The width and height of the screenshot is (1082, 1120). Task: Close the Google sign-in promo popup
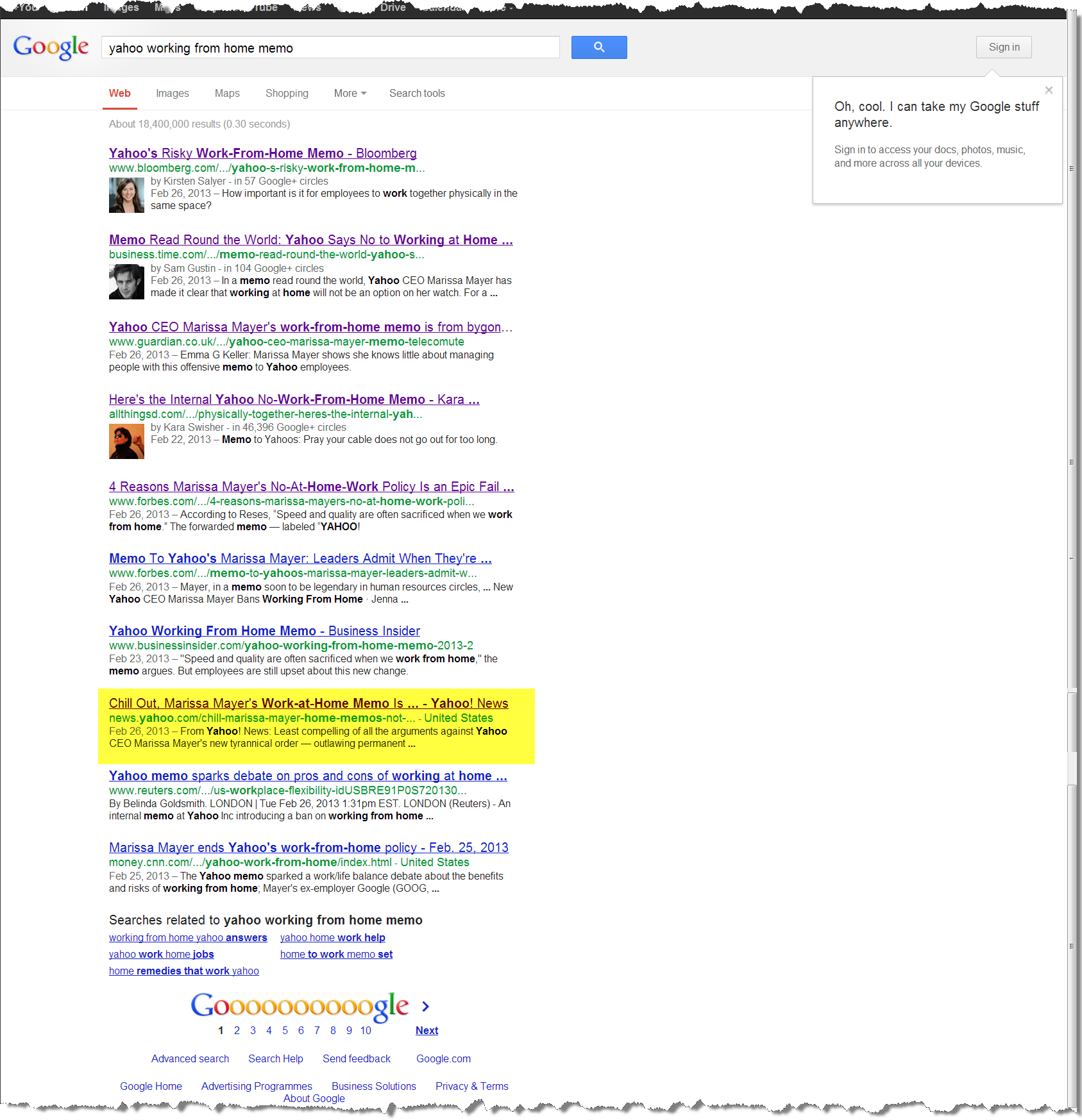click(1049, 90)
